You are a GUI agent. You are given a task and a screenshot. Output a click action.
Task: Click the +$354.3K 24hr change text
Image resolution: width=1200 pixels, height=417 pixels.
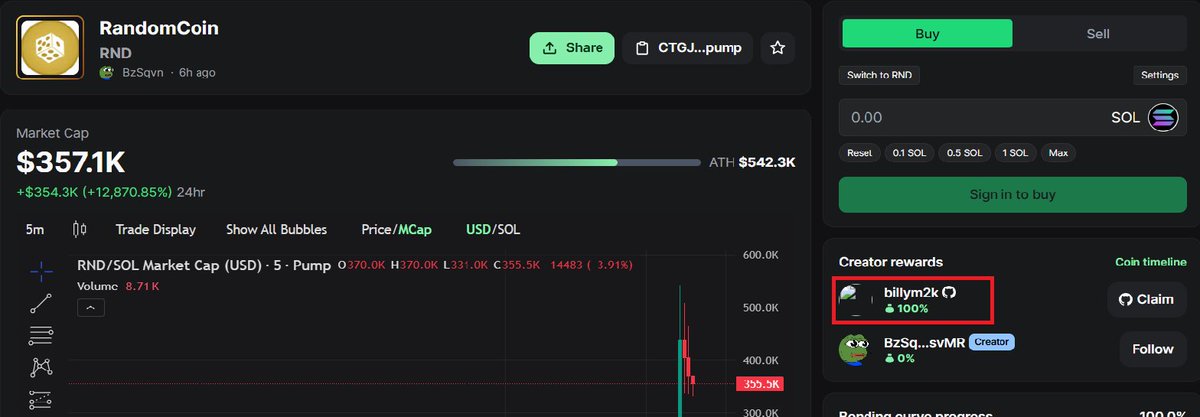tap(110, 191)
